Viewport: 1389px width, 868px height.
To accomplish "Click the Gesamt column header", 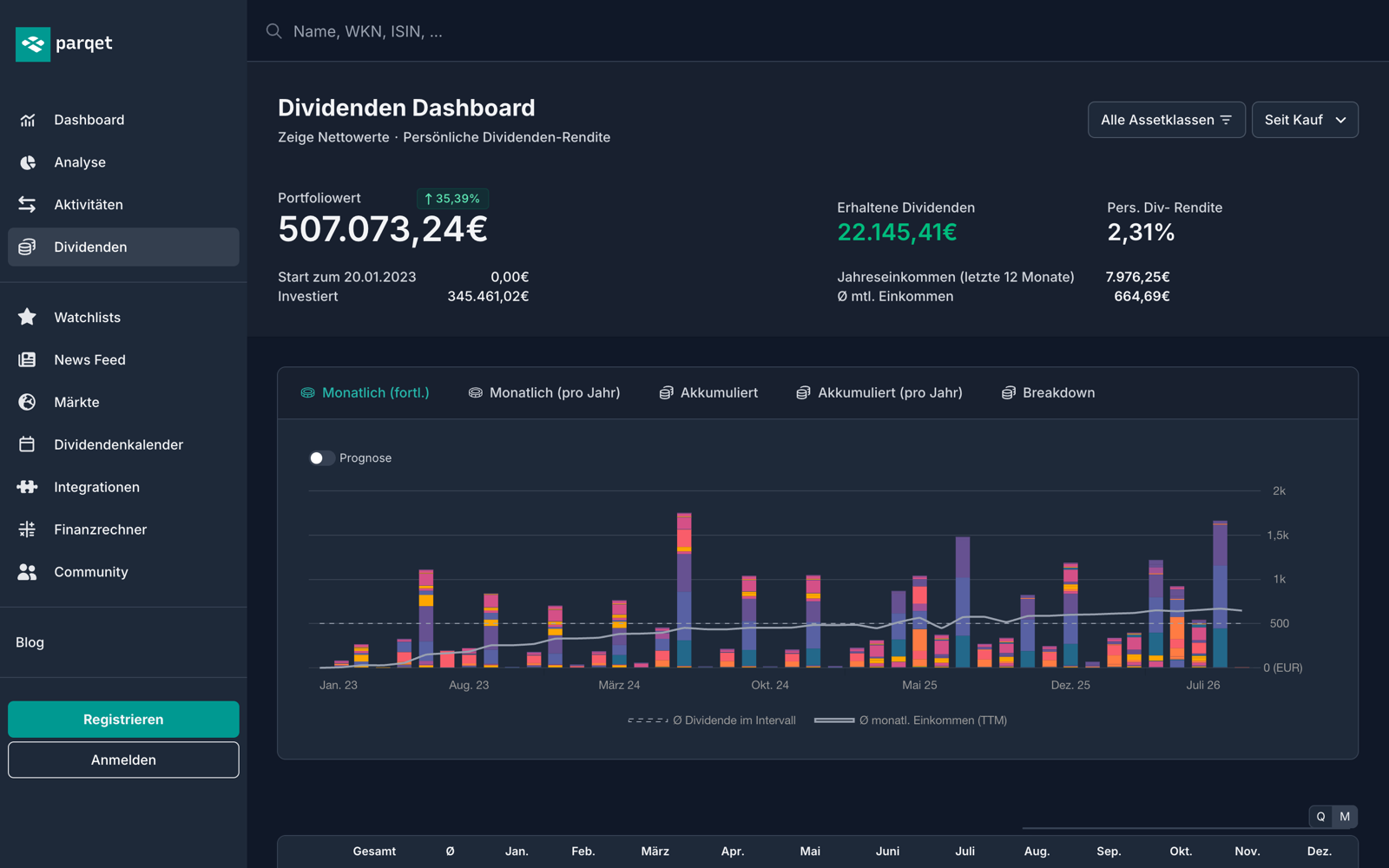I will pyautogui.click(x=374, y=852).
